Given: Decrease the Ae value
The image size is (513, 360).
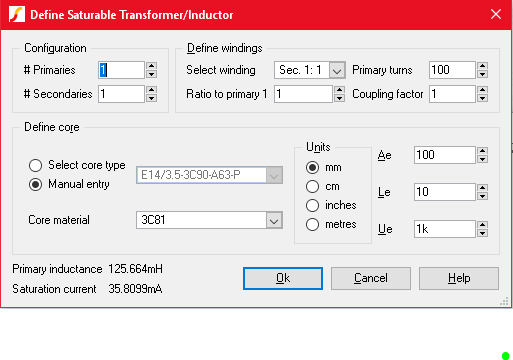Looking at the screenshot, I should [482, 159].
